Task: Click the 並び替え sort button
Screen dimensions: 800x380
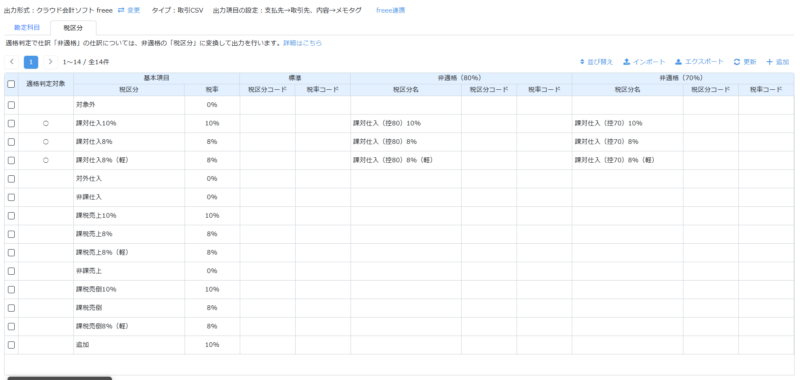Action: (596, 62)
